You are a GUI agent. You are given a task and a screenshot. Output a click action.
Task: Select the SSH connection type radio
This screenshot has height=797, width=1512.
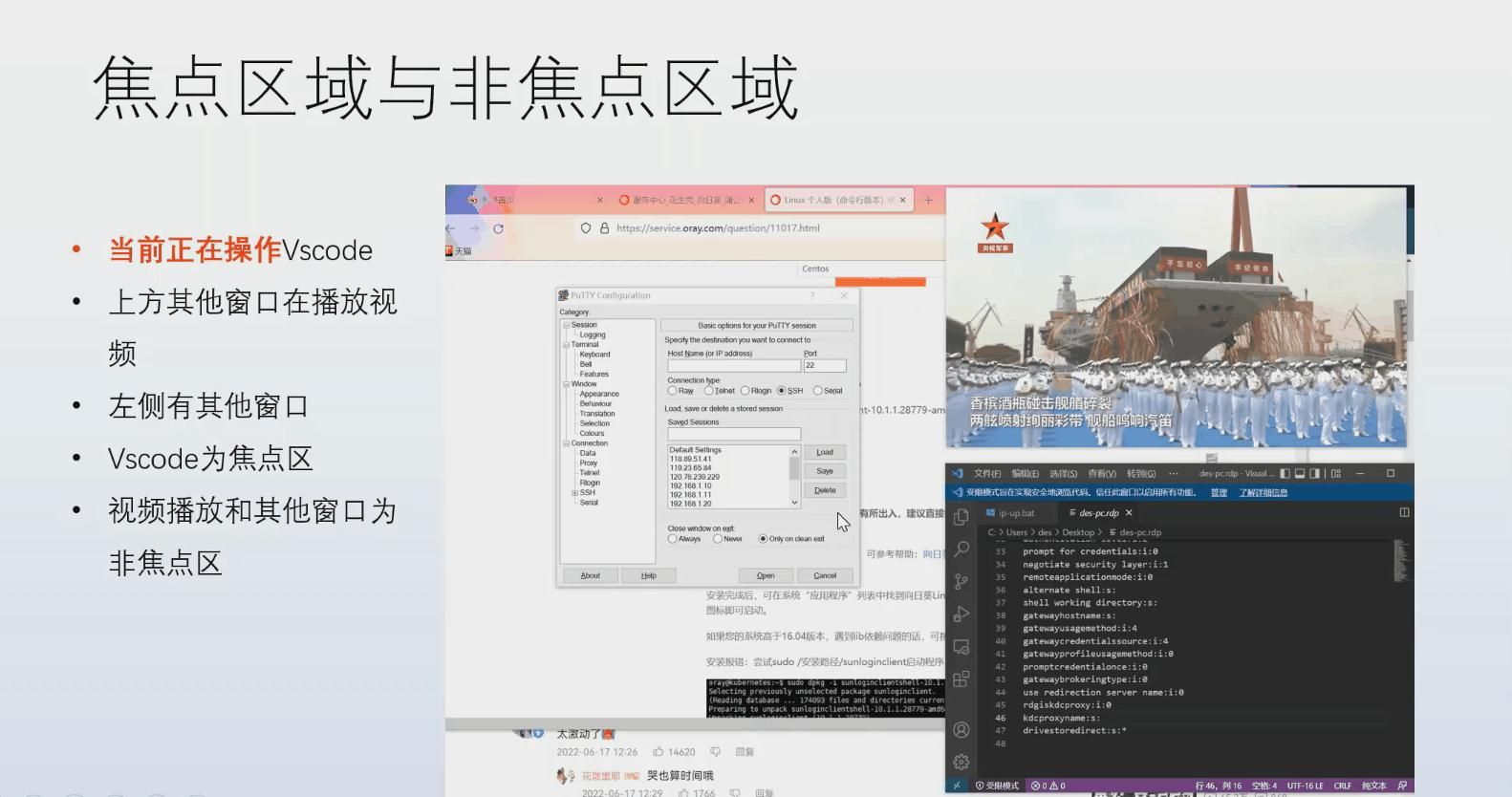pyautogui.click(x=782, y=391)
